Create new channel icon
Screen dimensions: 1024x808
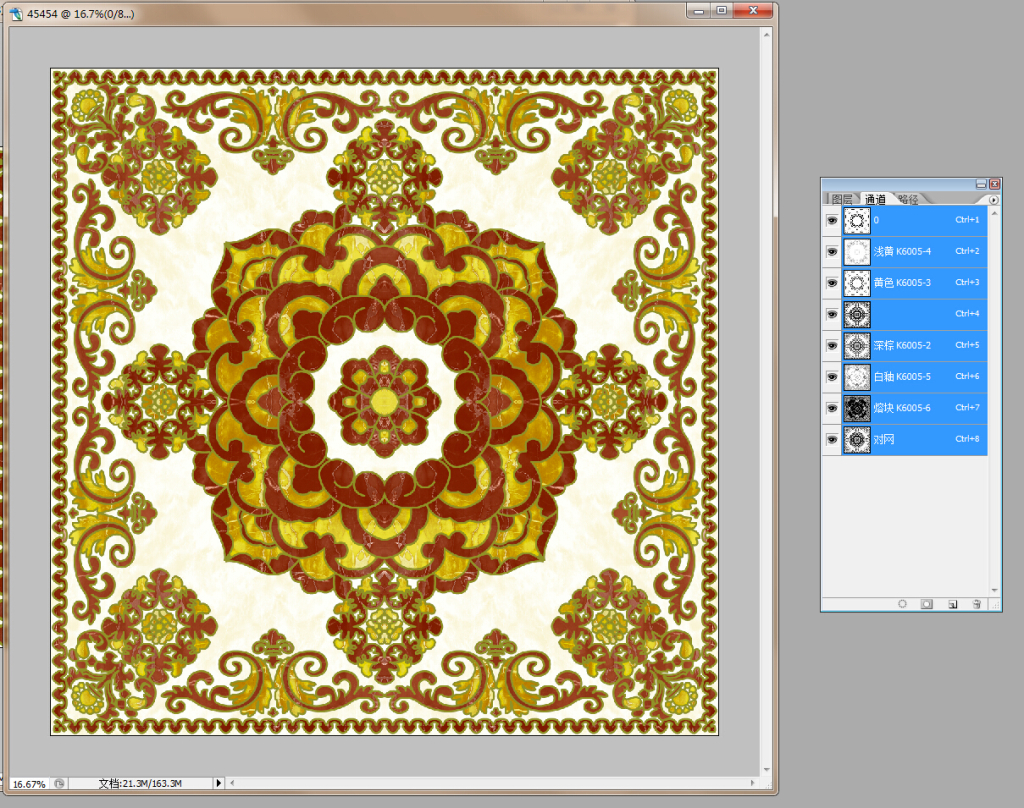tap(953, 604)
